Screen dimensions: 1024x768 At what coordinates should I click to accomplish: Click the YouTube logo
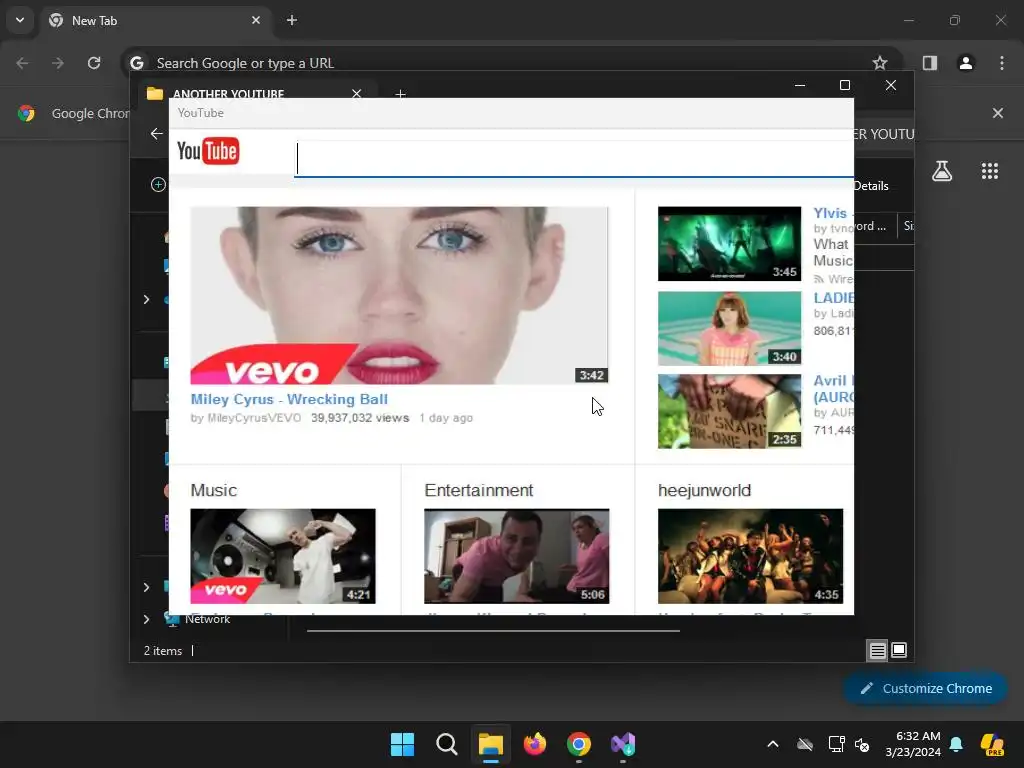208,151
